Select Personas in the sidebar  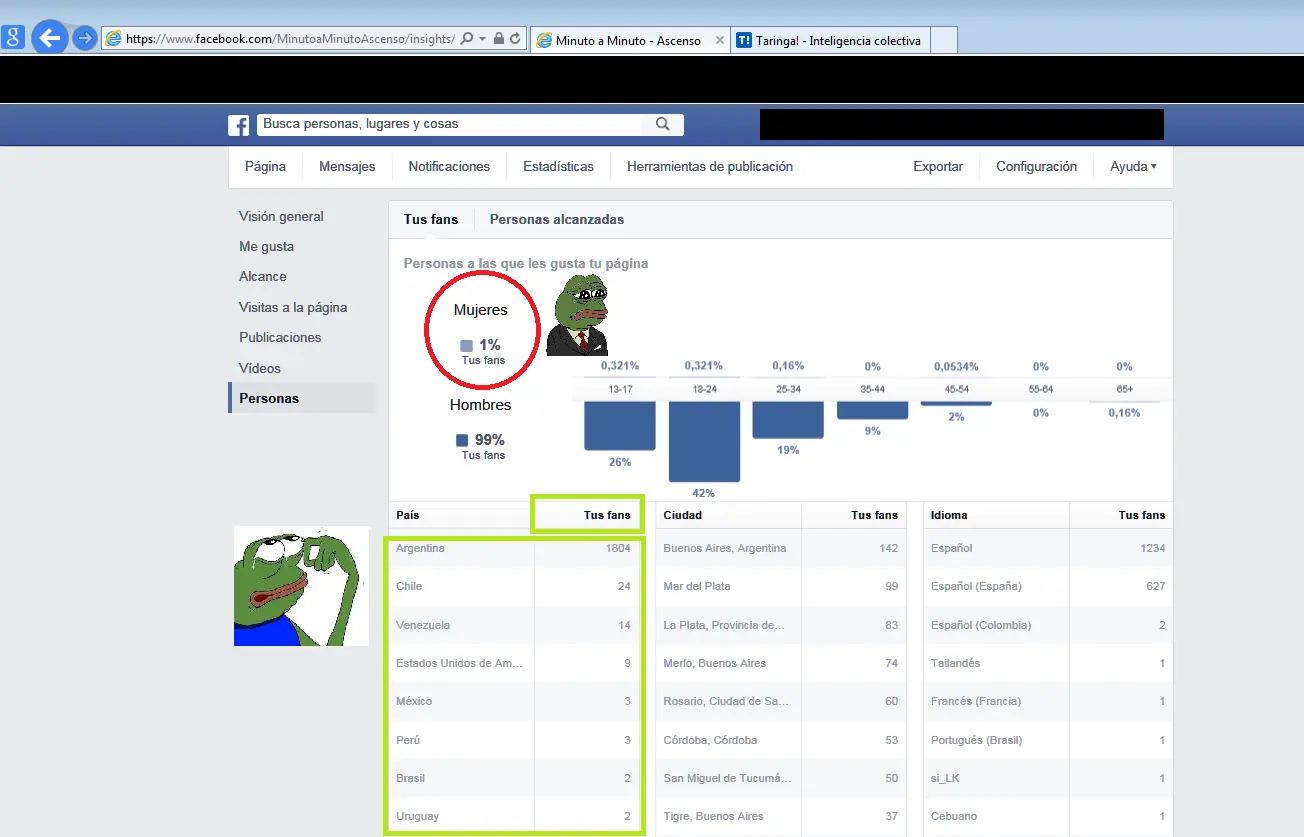[x=302, y=398]
